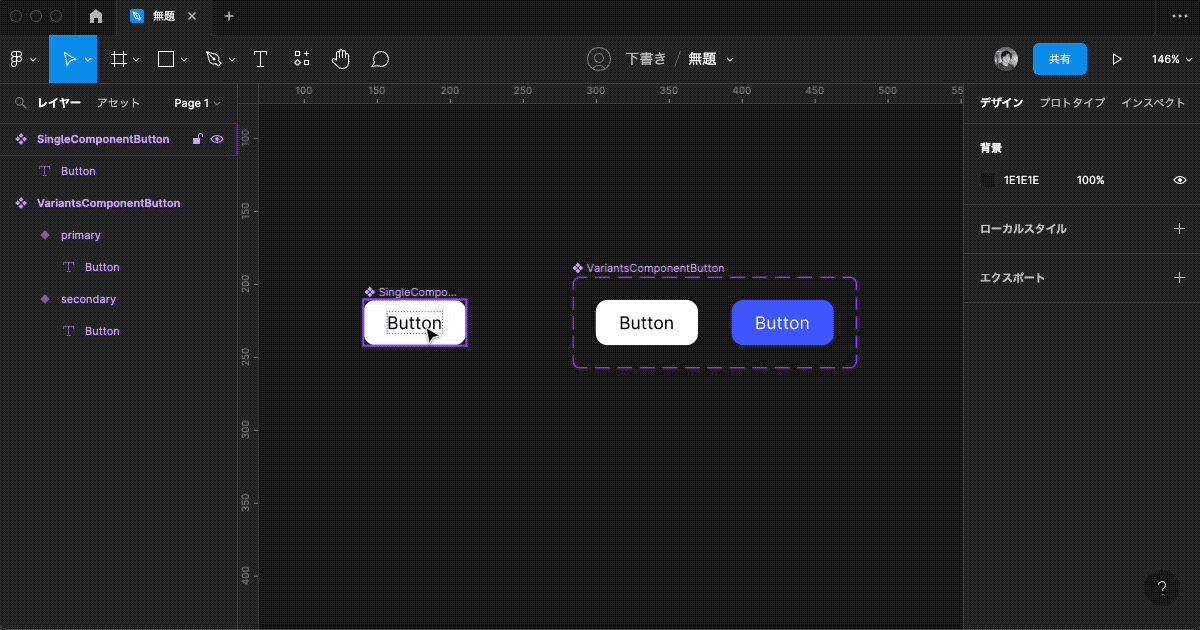Toggle lock on SingleComponentButton layer

[x=198, y=139]
